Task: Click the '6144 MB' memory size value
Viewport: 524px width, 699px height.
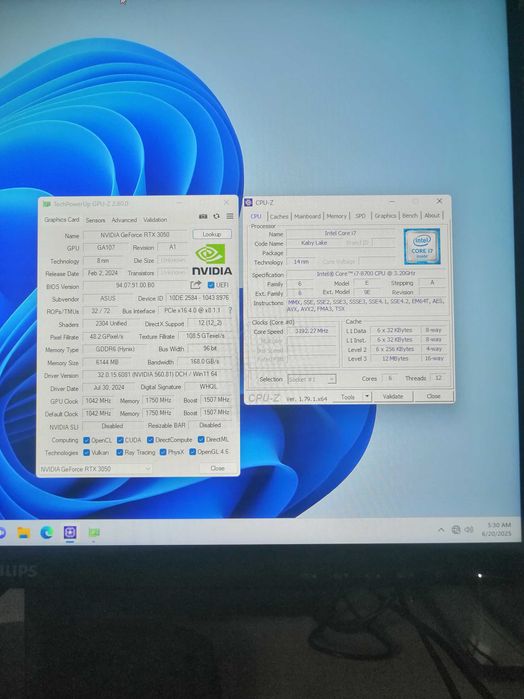Action: pos(107,362)
